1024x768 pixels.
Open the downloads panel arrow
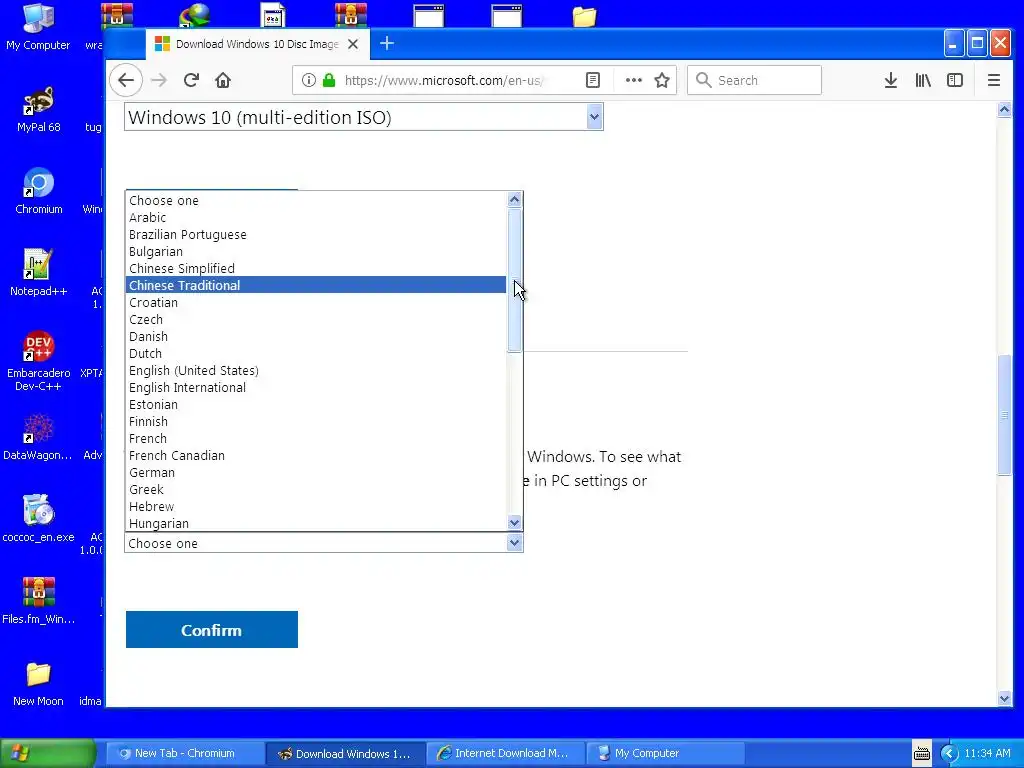pos(890,80)
